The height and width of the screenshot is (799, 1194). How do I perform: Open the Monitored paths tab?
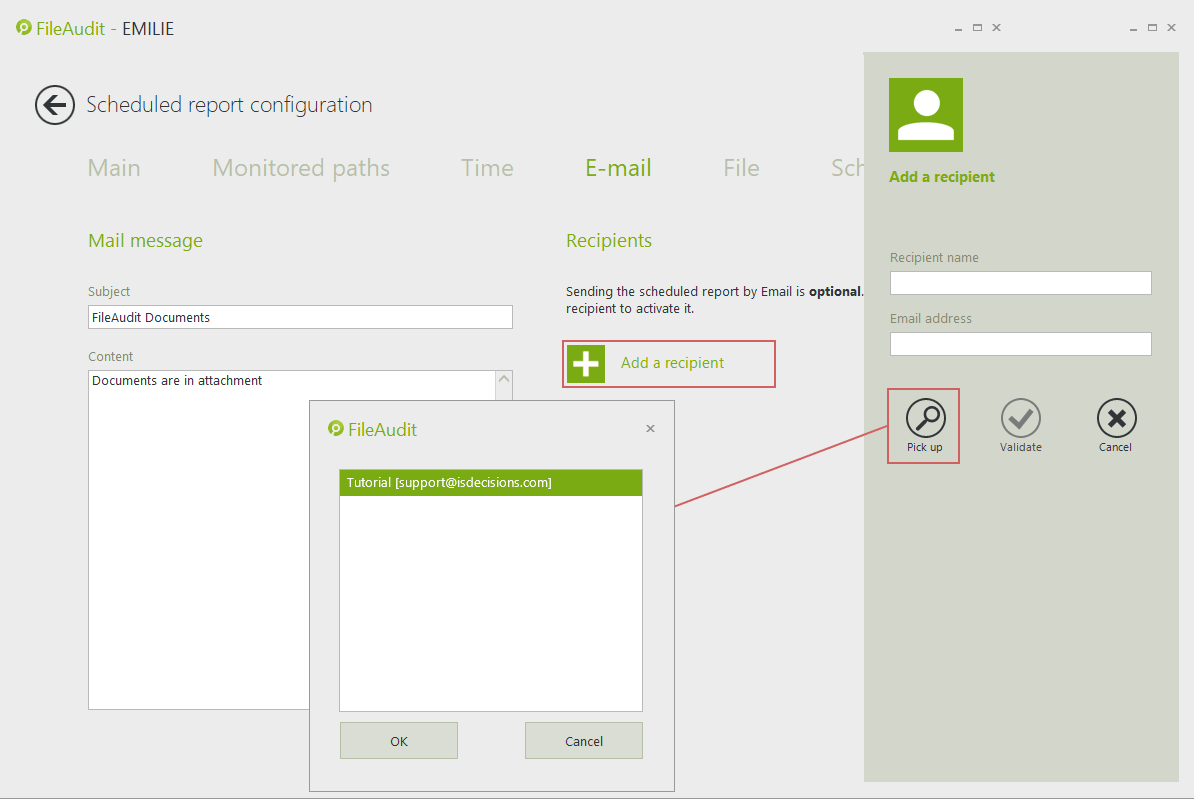pos(301,168)
